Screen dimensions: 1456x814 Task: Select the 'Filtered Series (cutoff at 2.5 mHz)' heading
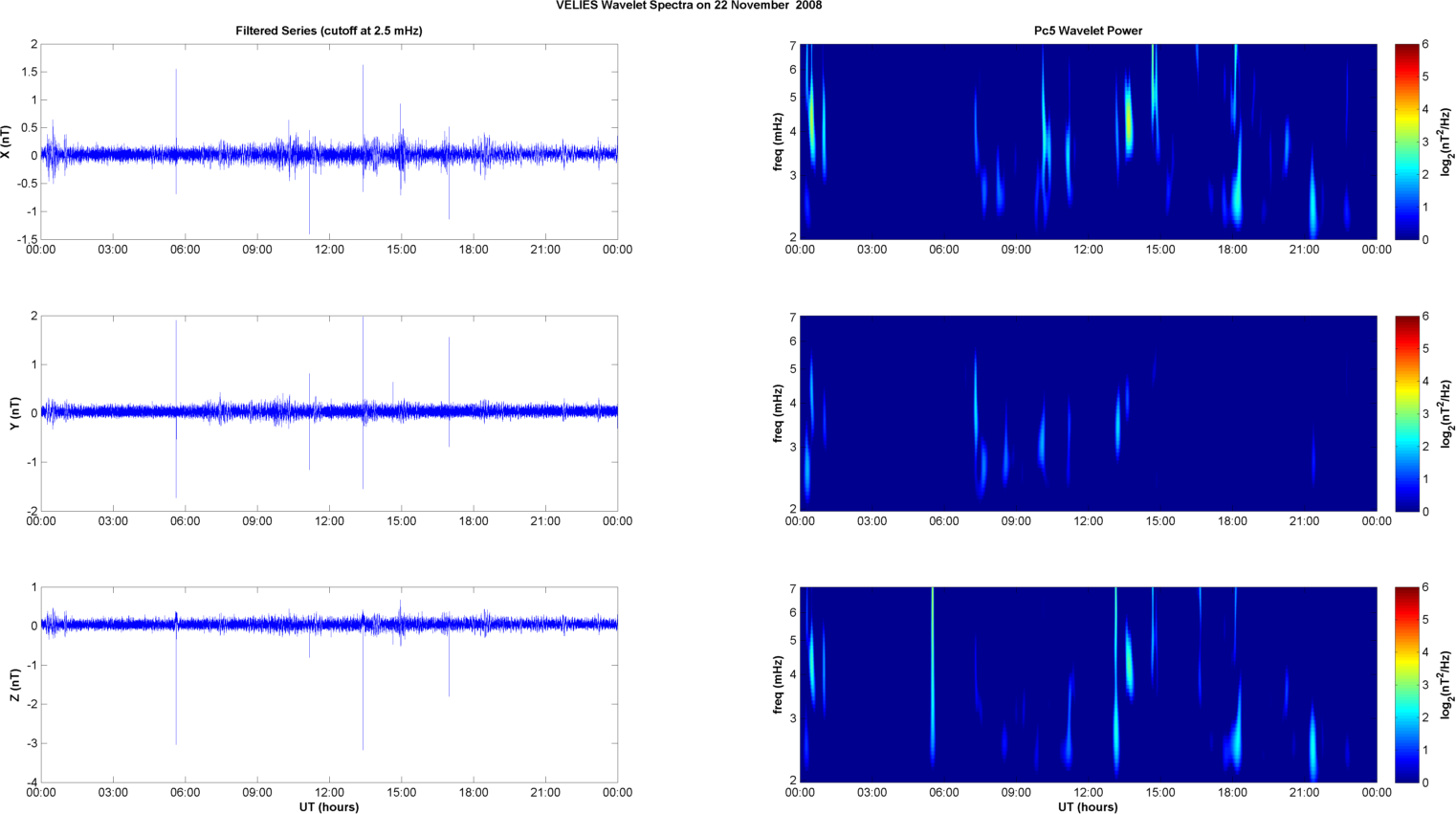point(329,31)
